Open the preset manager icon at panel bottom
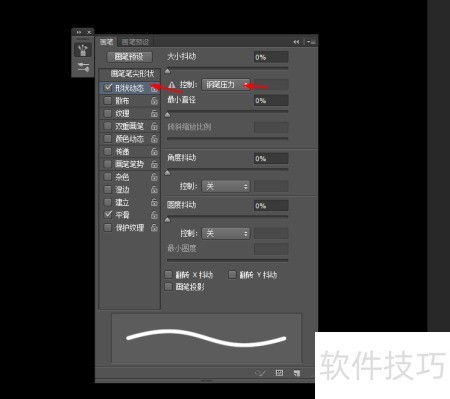The image size is (450, 399). (279, 373)
